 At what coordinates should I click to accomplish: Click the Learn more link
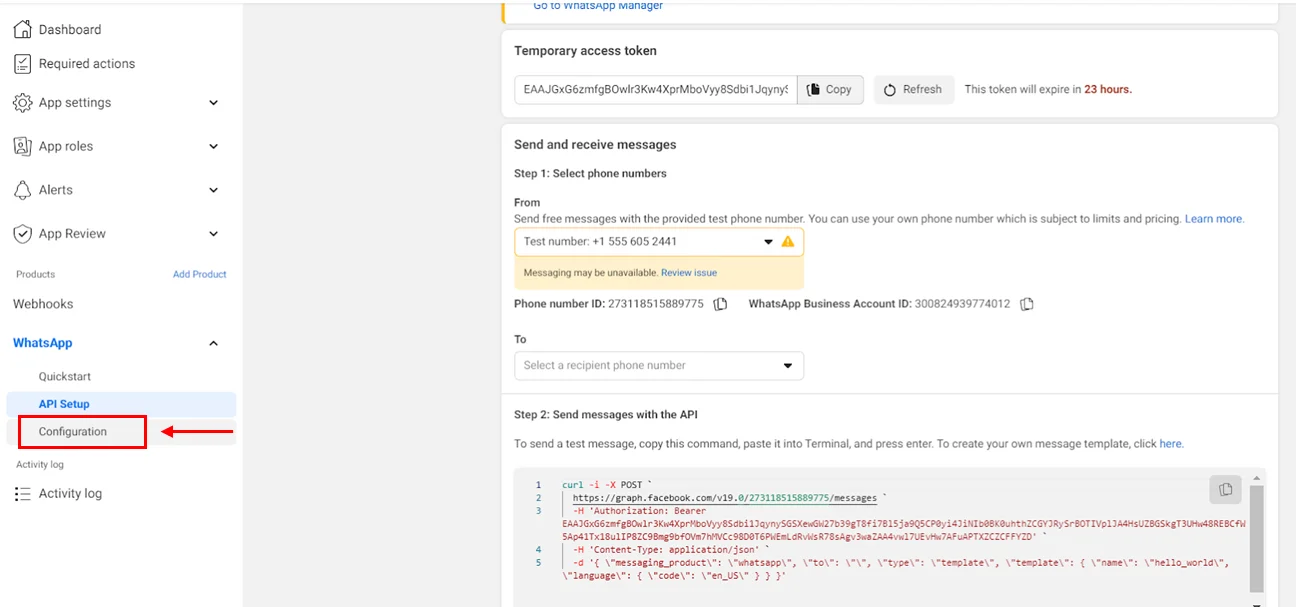[1214, 218]
